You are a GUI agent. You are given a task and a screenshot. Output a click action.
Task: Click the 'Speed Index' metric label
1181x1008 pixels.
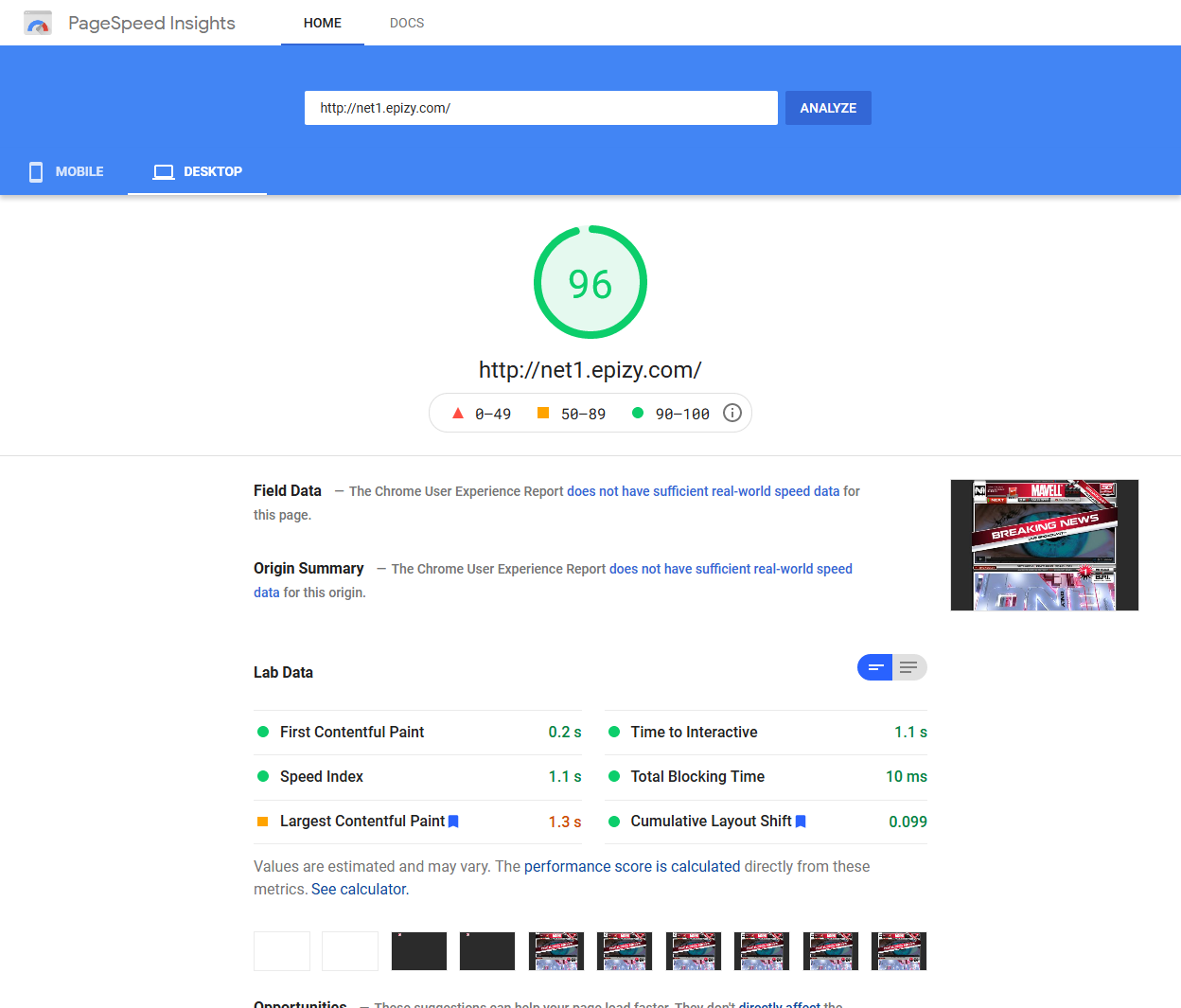322,776
